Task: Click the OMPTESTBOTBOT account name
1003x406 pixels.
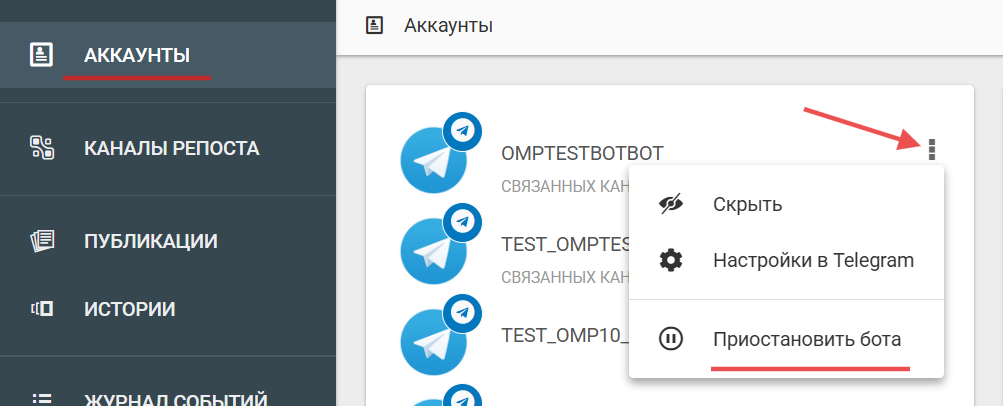Action: 582,153
